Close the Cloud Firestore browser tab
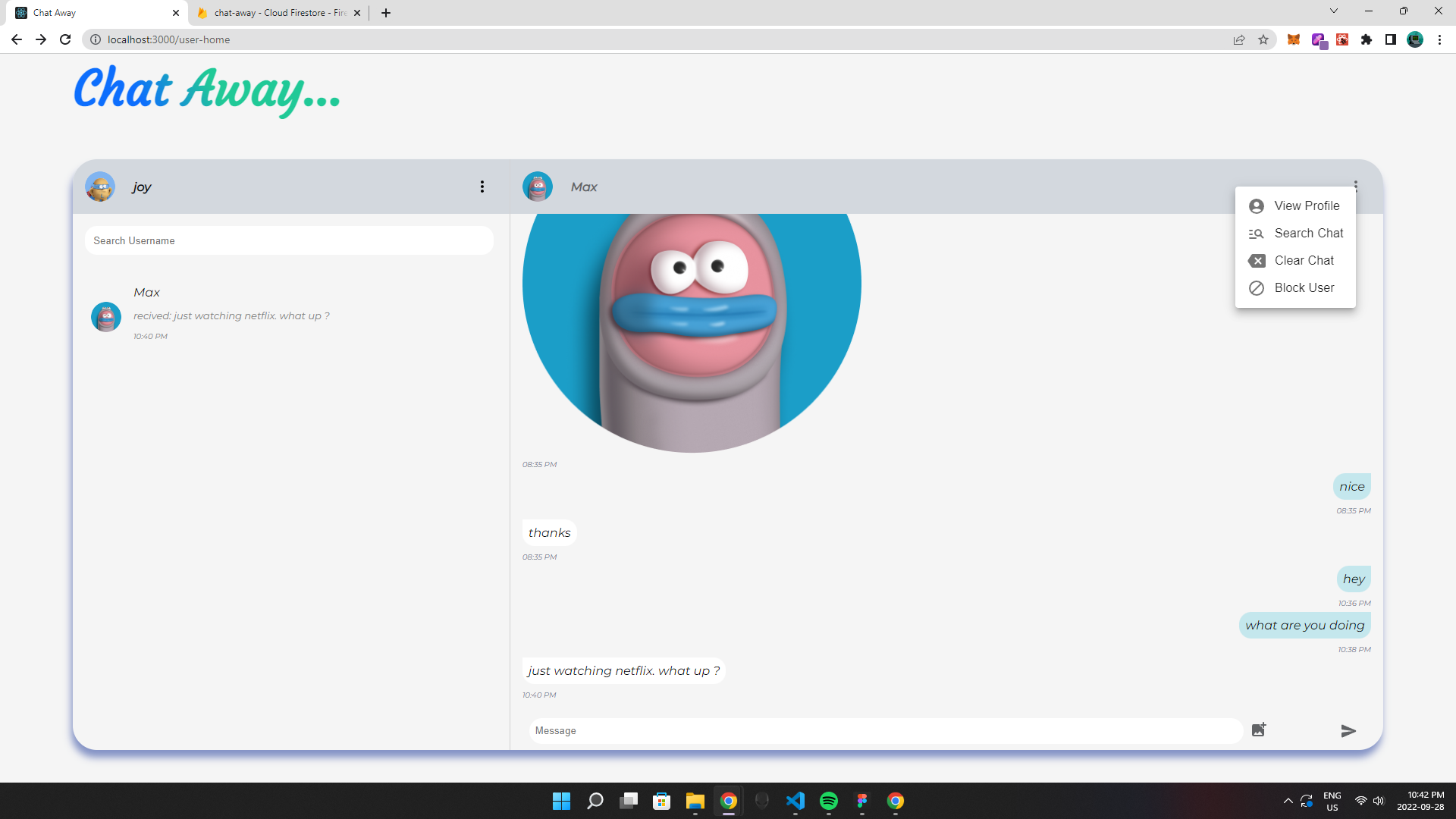The width and height of the screenshot is (1456, 819). 357,13
